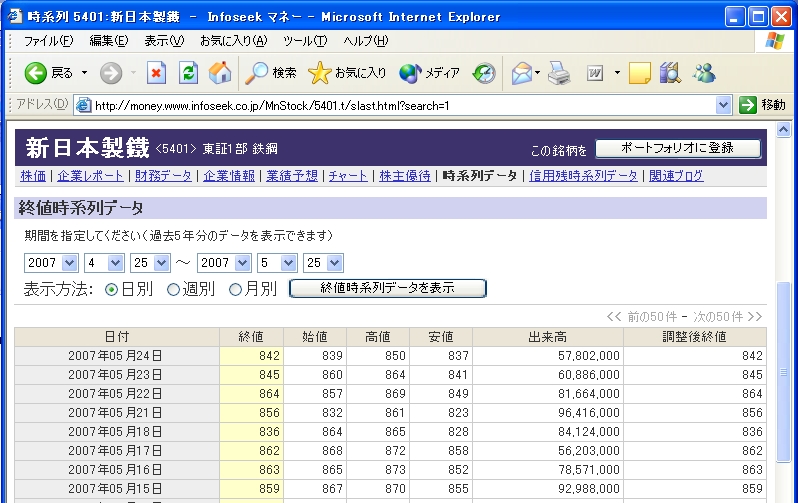798x503 pixels.
Task: Open the end year 2007 dropdown
Action: (224, 263)
